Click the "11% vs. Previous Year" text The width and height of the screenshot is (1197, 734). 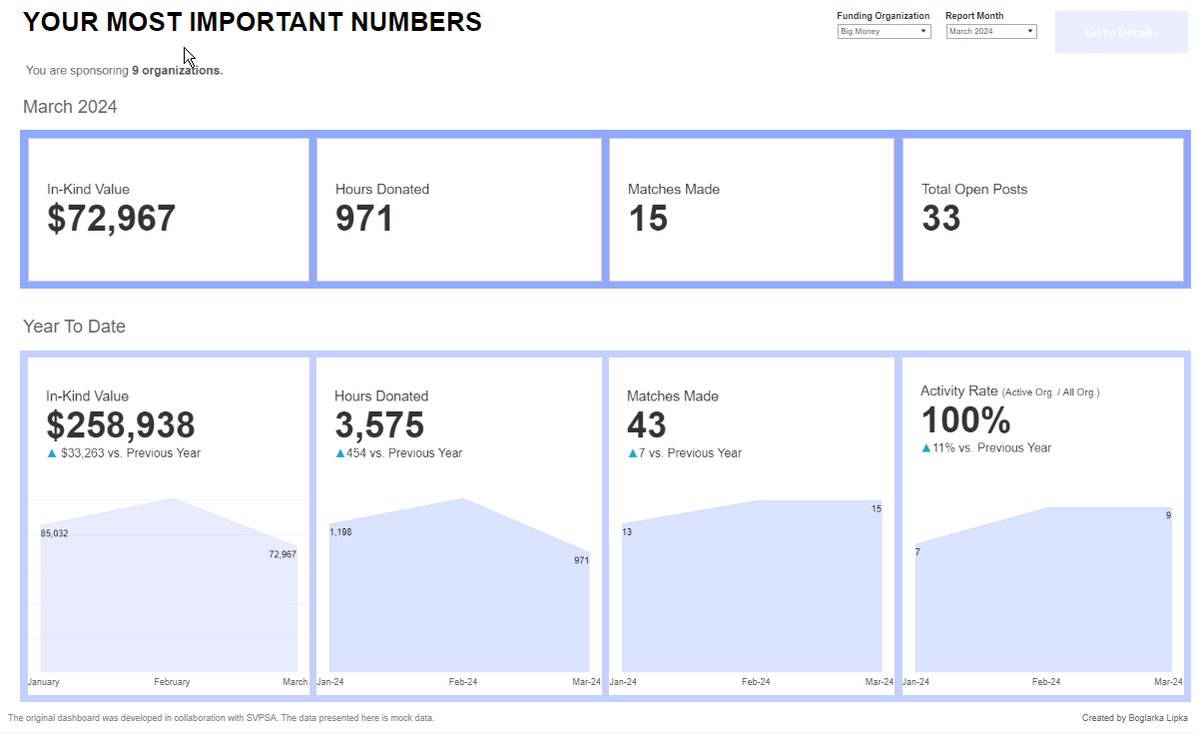[x=992, y=448]
